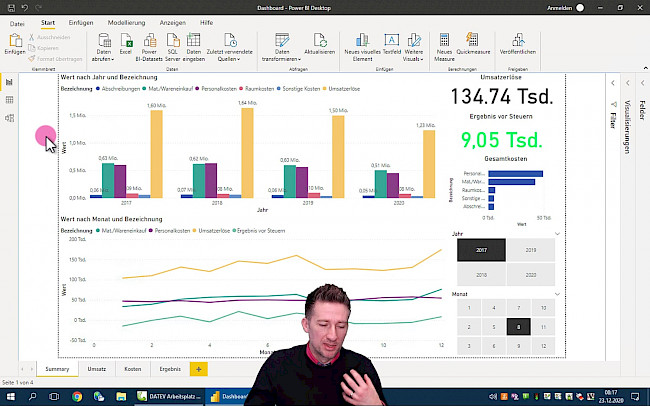
Task: Select month 12 in Monat slicer
Action: 543,346
